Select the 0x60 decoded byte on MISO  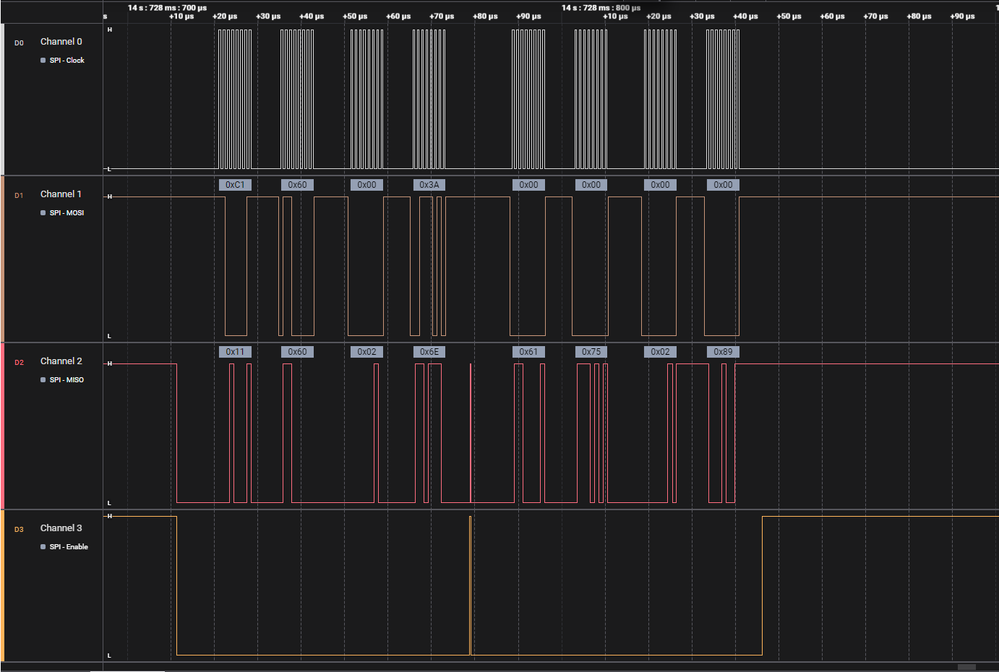point(298,352)
